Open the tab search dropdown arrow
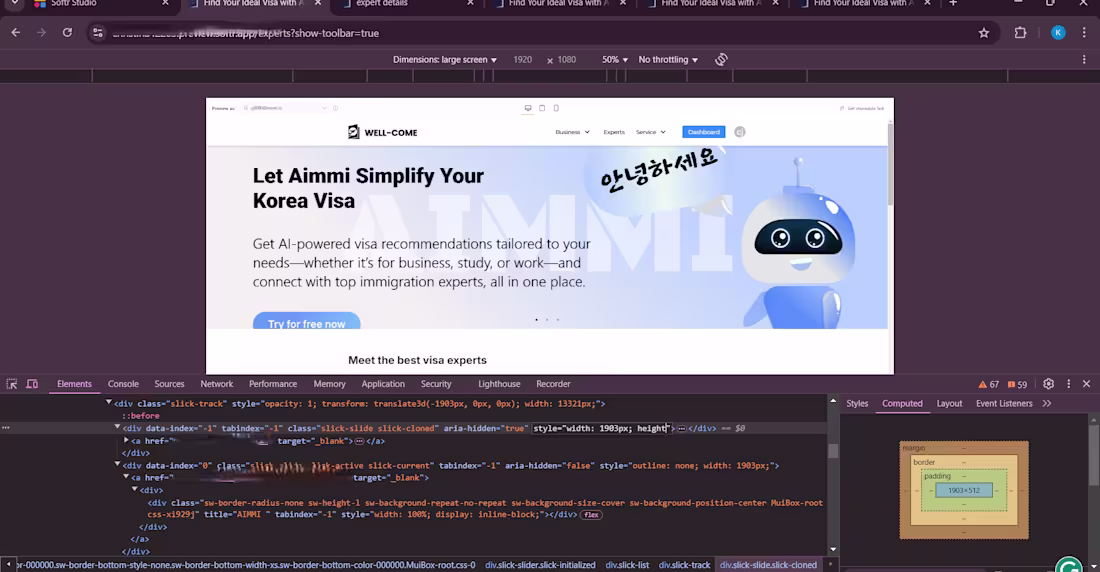Screen dimensions: 1100x572 pos(14,4)
